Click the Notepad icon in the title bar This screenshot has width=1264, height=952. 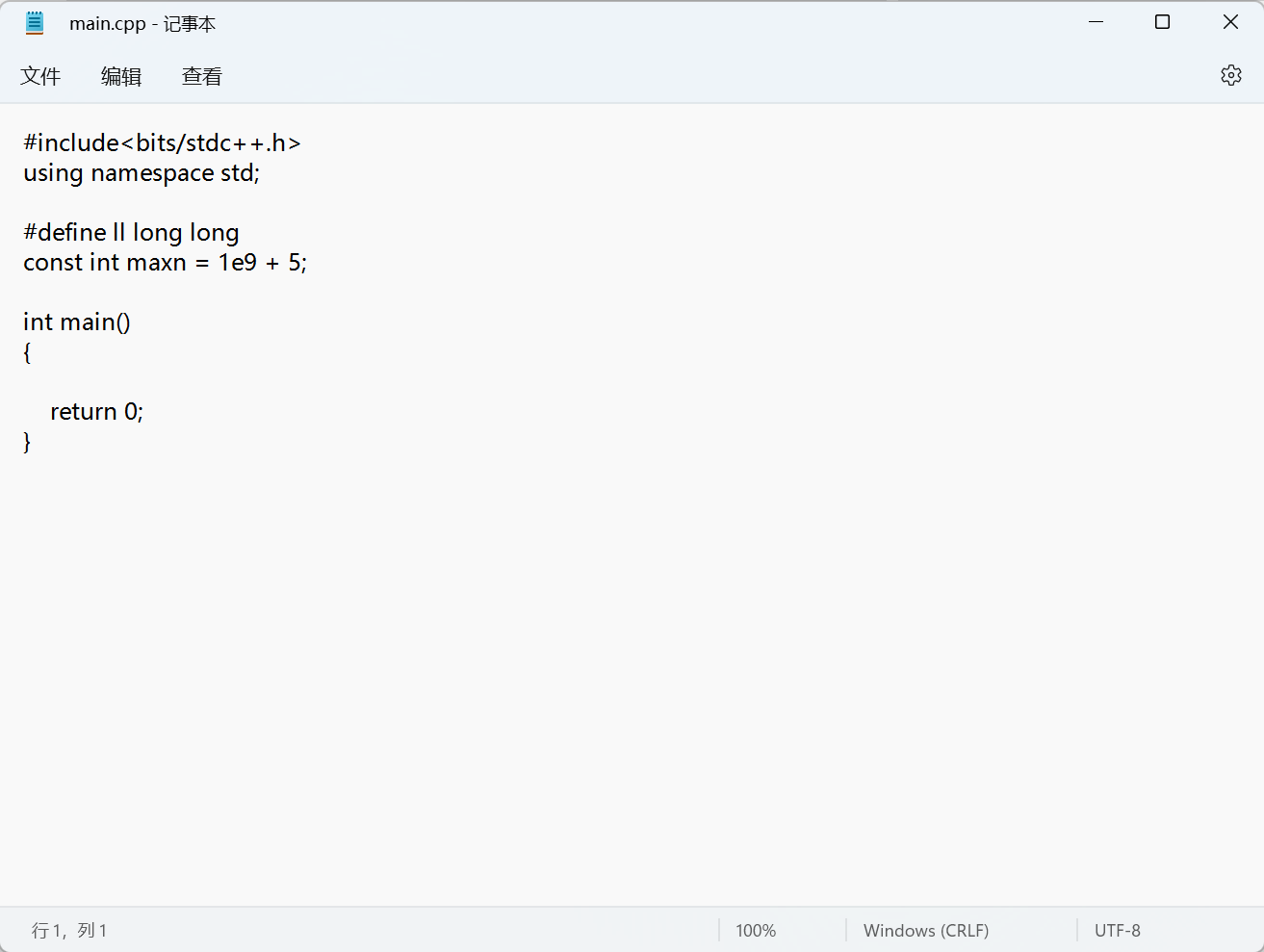[35, 22]
